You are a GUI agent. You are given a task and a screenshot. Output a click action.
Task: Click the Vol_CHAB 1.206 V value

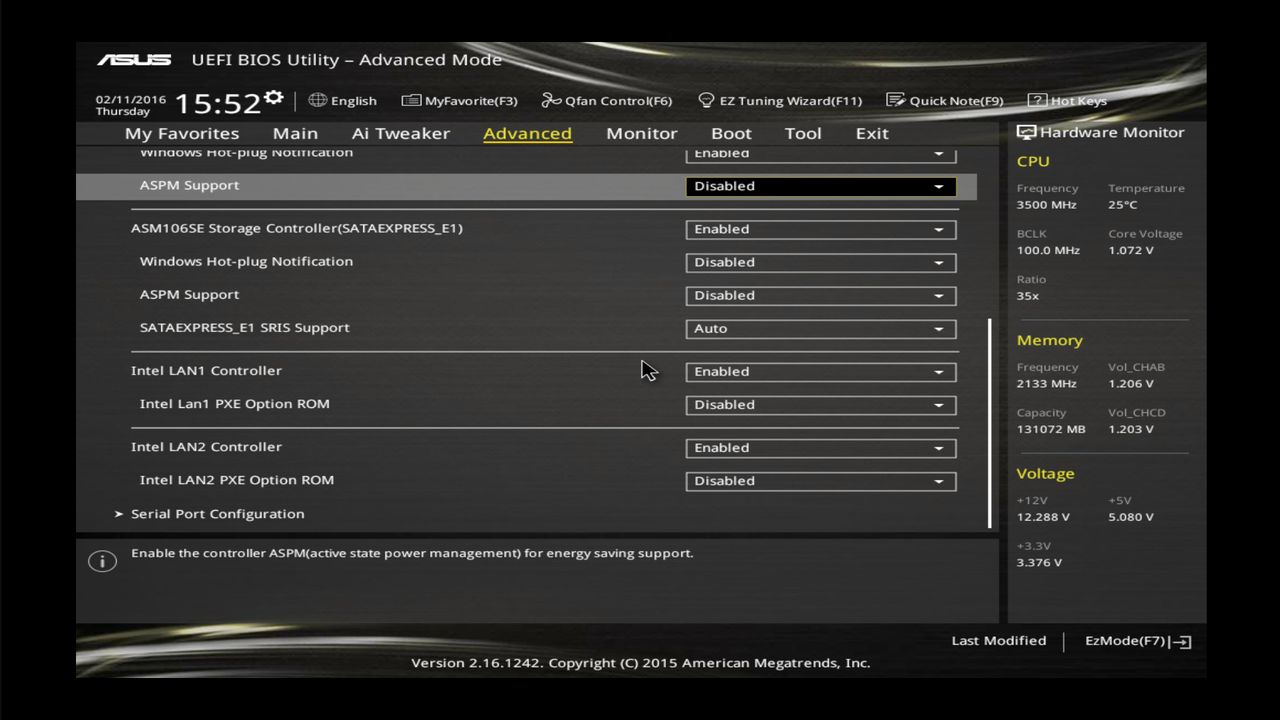[x=1131, y=384]
